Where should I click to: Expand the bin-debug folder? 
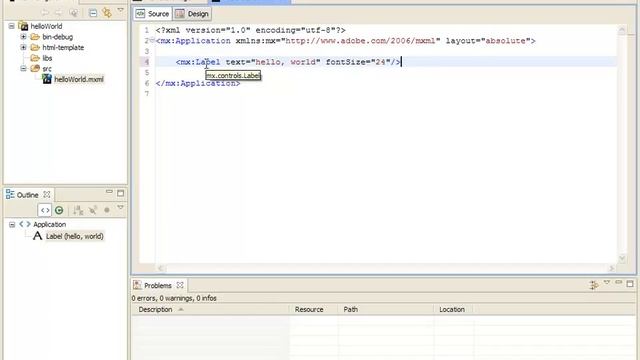point(23,37)
